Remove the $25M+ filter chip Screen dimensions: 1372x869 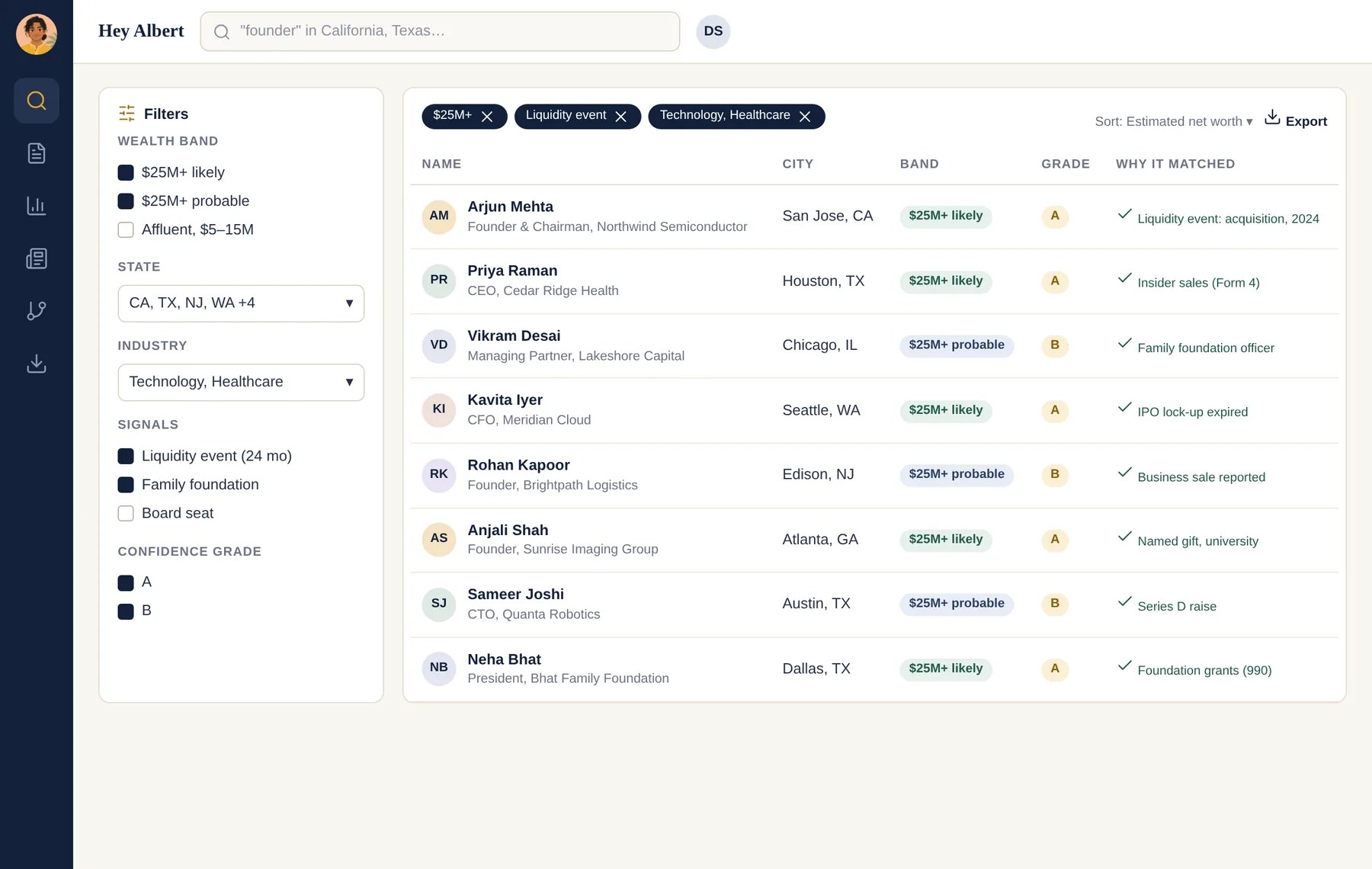(x=488, y=117)
